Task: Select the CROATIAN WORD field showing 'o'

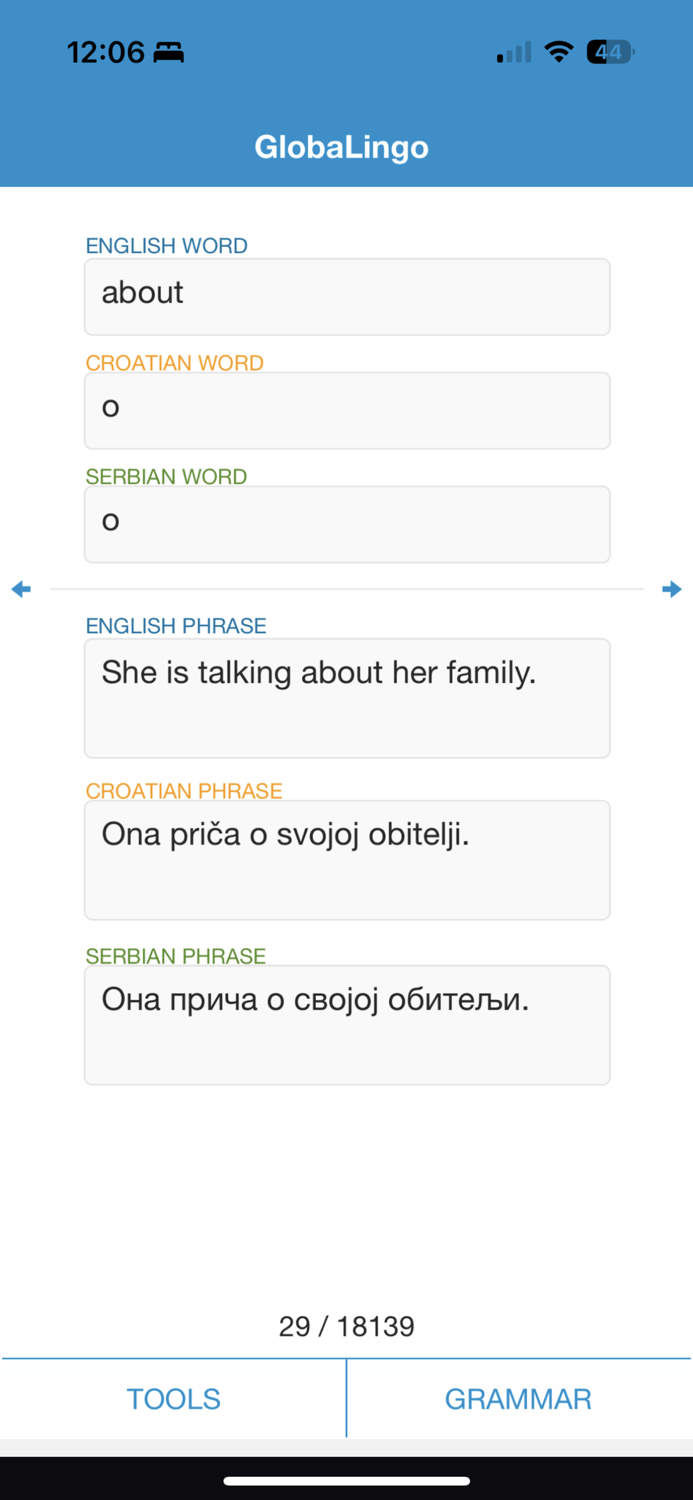Action: 346,410
